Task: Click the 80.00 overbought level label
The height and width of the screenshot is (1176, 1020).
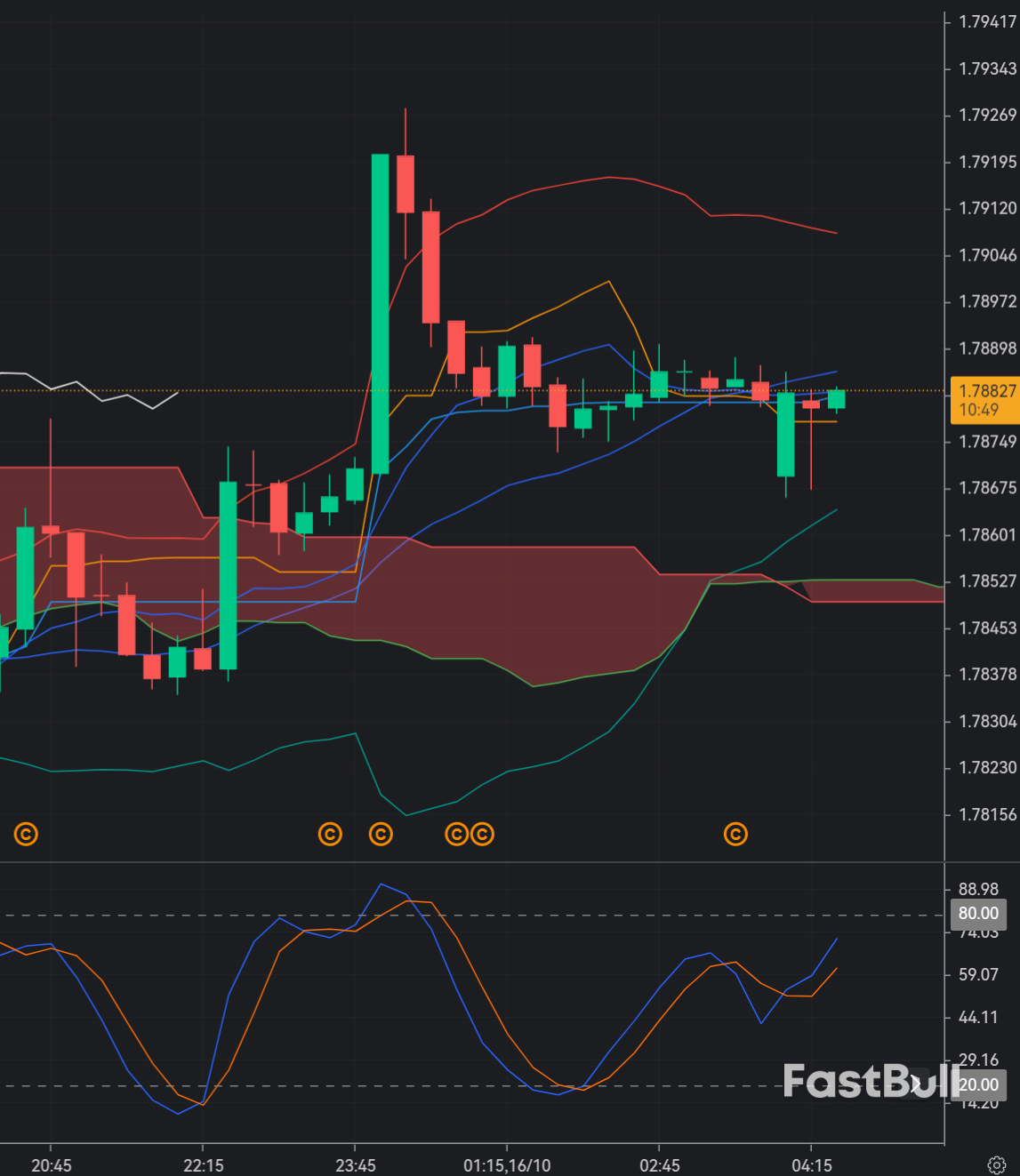Action: 978,913
